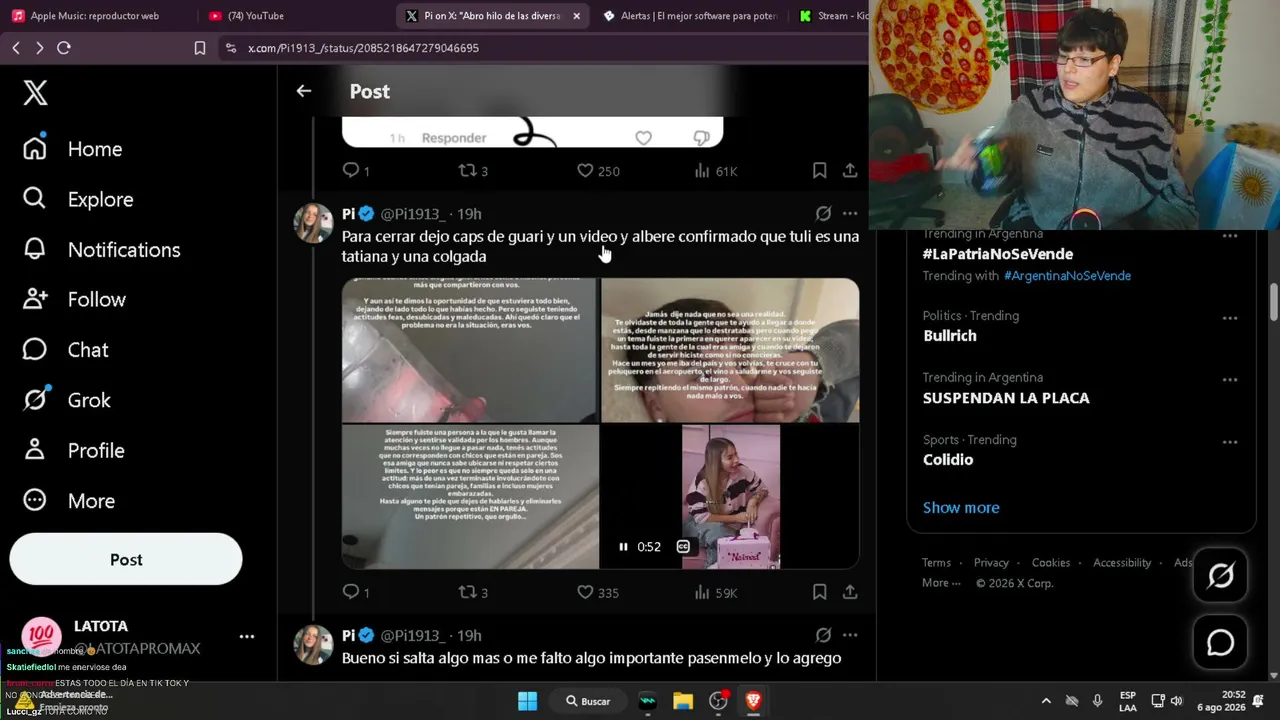Viewport: 1280px width, 720px height.
Task: Open Profile in the X sidebar
Action: (x=74, y=451)
